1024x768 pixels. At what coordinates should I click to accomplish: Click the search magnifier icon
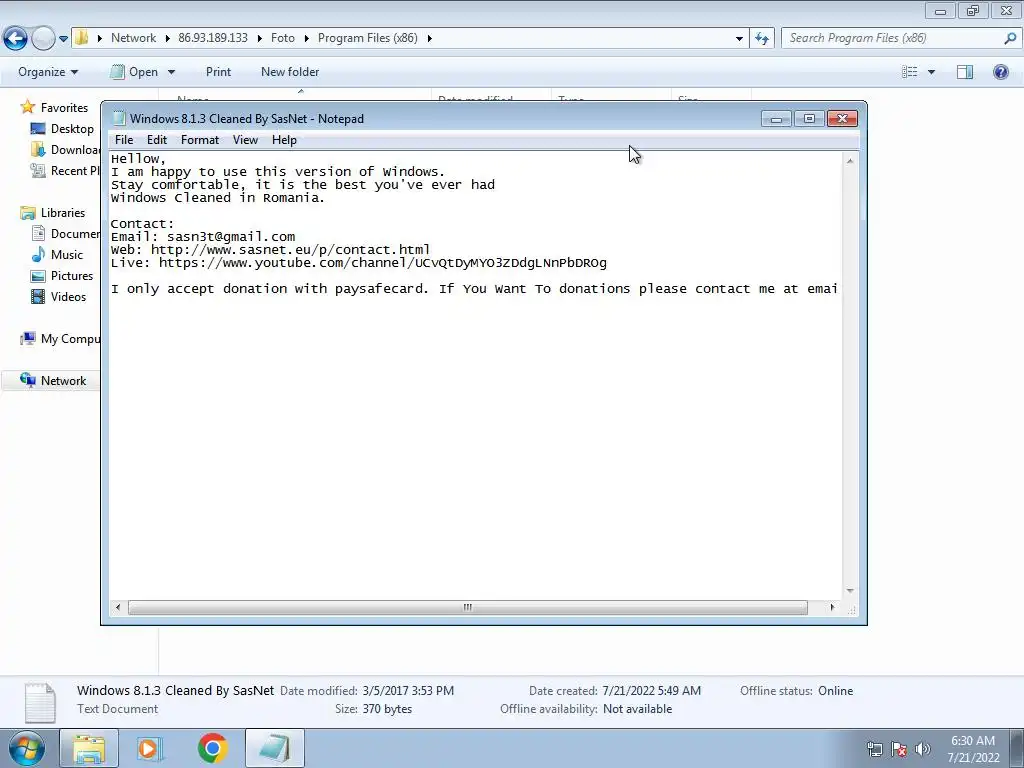pyautogui.click(x=1010, y=38)
